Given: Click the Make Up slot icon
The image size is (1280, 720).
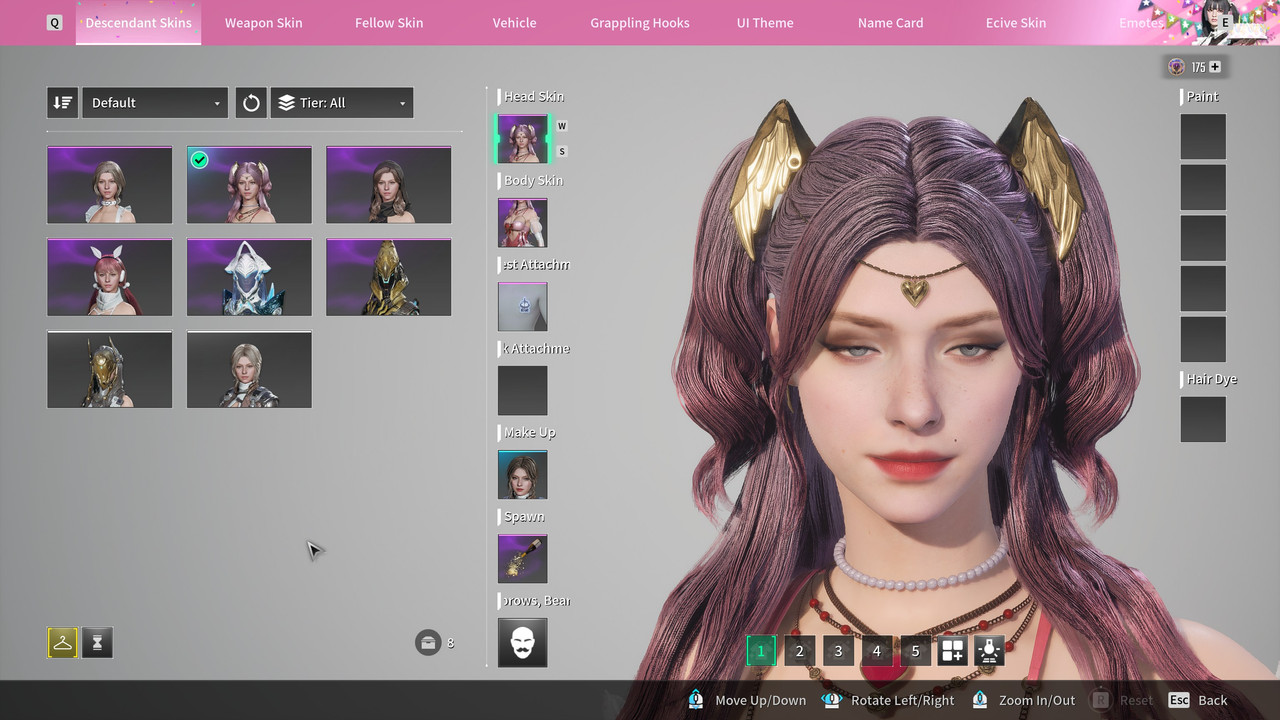Looking at the screenshot, I should pyautogui.click(x=523, y=475).
